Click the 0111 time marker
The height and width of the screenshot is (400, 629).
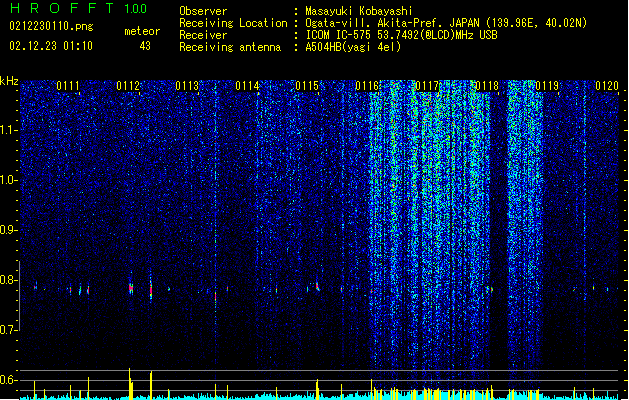pyautogui.click(x=68, y=86)
